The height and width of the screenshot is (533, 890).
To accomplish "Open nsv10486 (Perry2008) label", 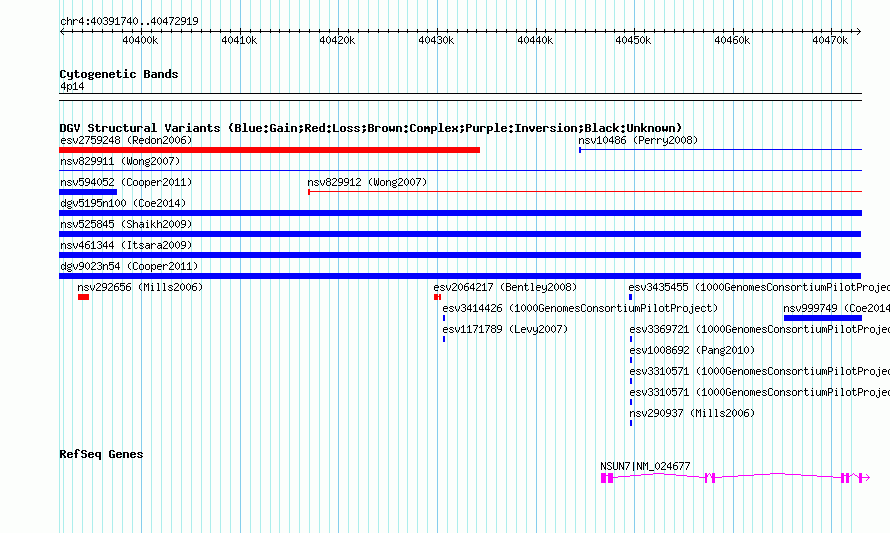I will 638,140.
